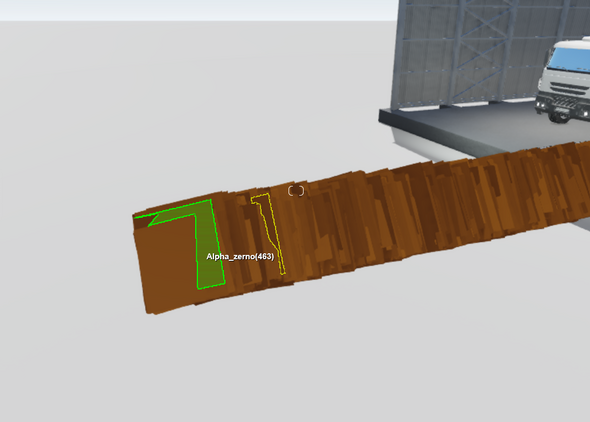Click the truck's blue windshield
Image resolution: width=590 pixels, height=422 pixels.
[573, 59]
